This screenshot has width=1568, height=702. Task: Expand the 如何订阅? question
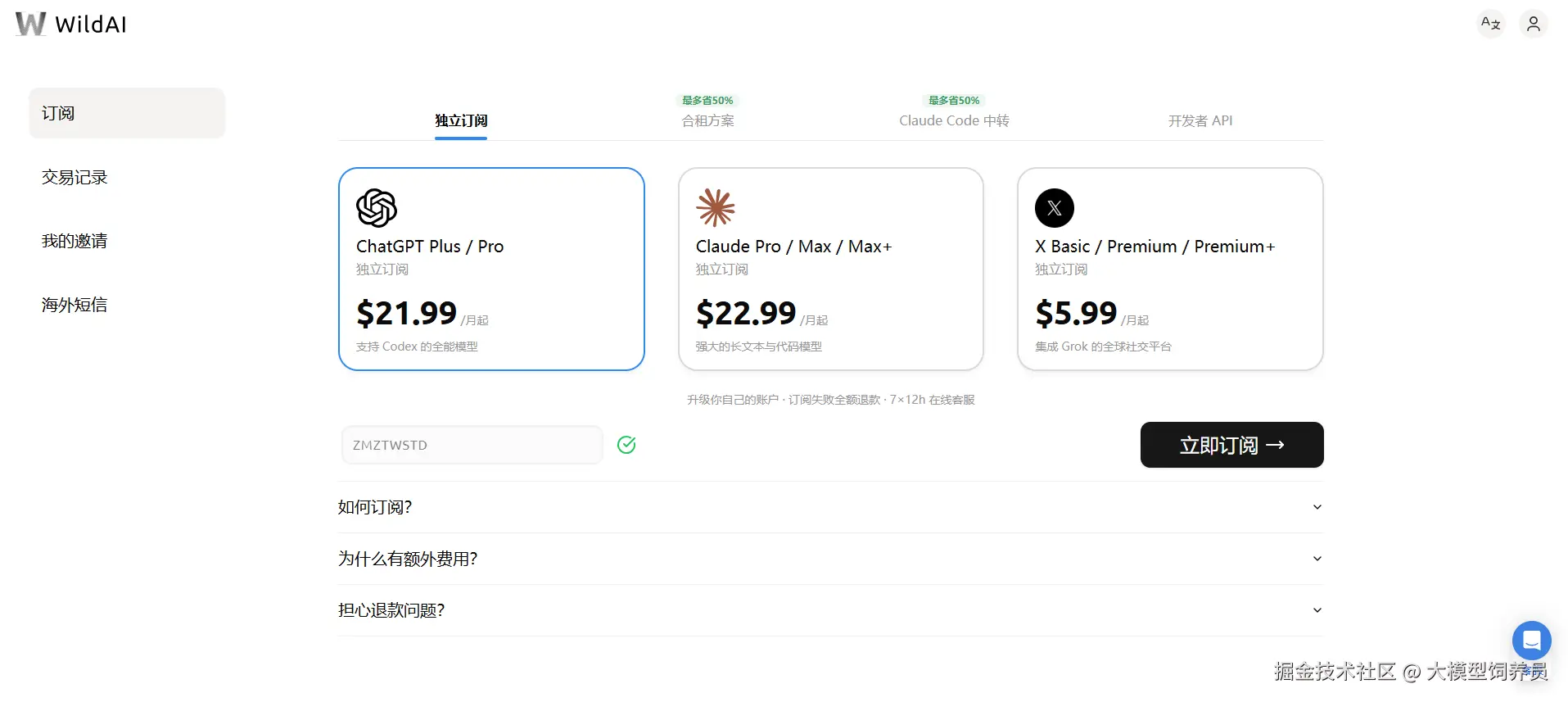(830, 507)
